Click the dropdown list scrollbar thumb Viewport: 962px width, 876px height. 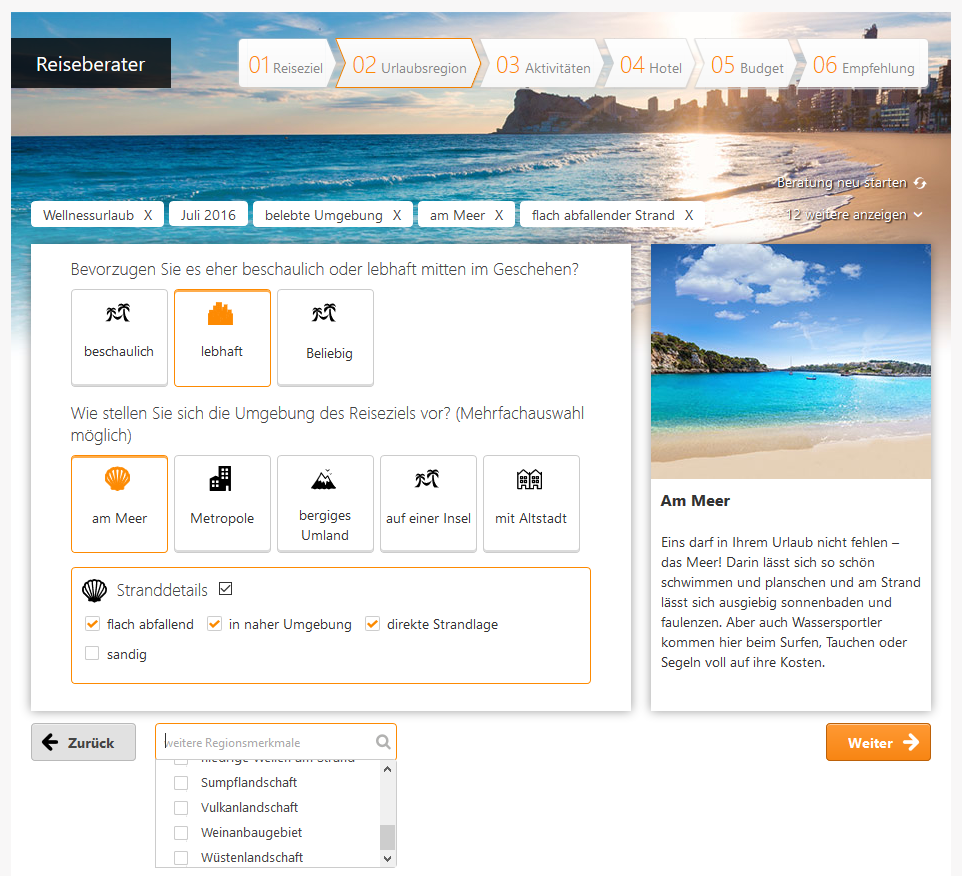click(x=387, y=837)
